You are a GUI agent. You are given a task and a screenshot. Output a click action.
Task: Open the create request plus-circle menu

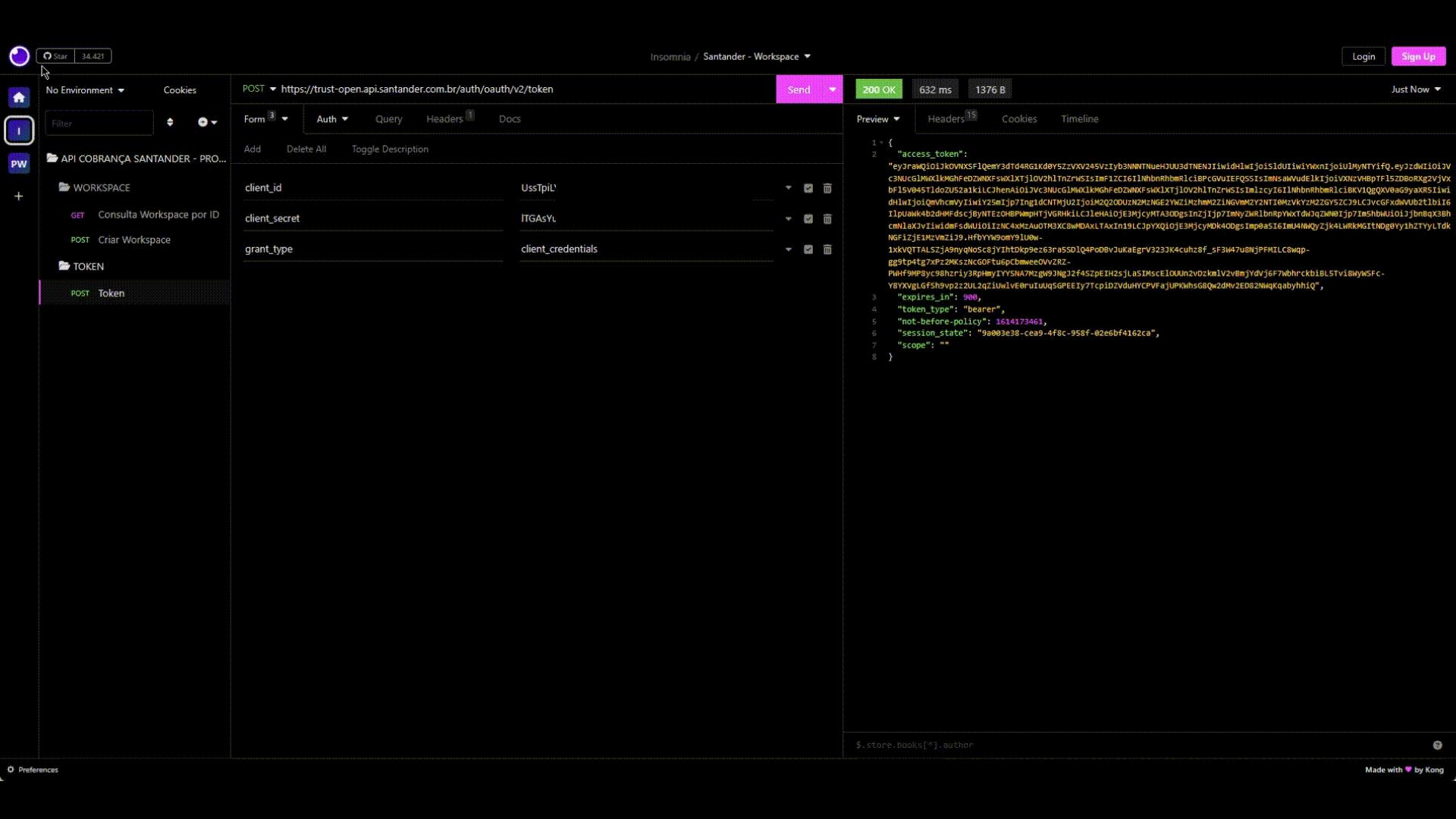(207, 122)
